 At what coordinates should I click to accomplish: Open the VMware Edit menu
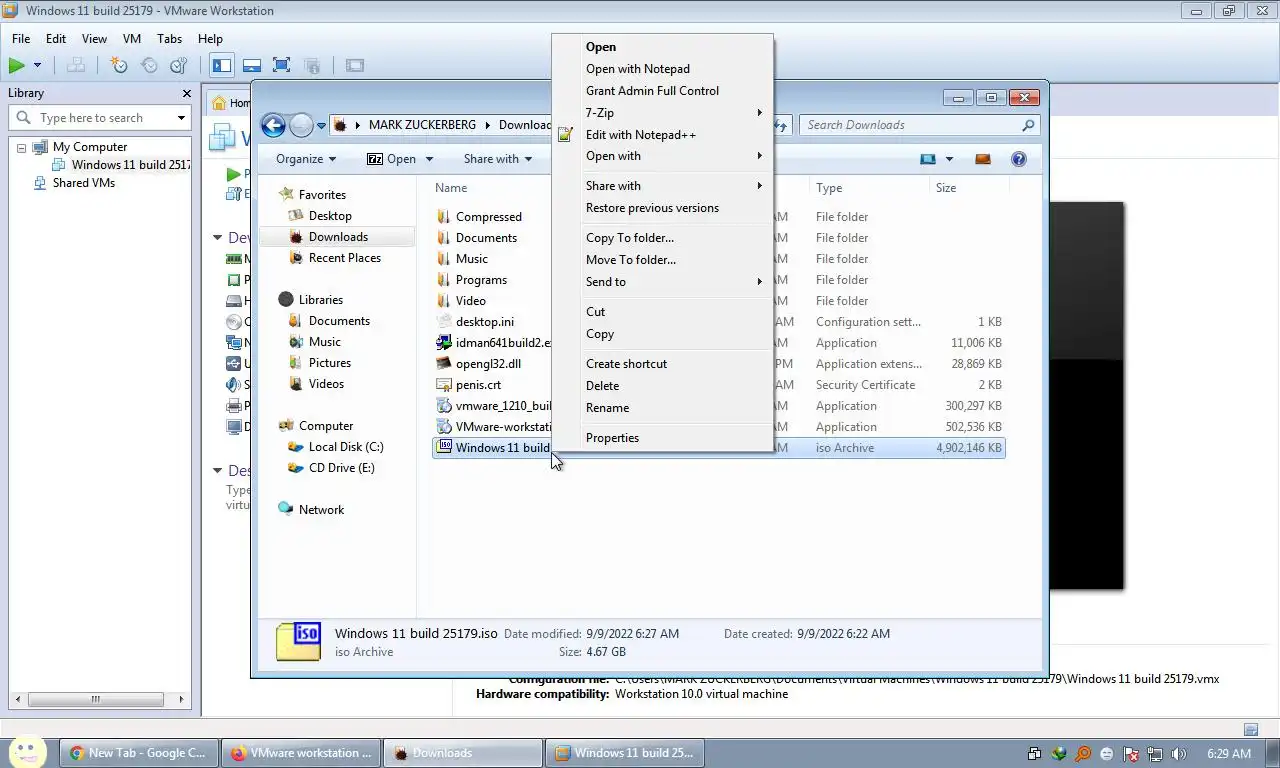(x=56, y=39)
